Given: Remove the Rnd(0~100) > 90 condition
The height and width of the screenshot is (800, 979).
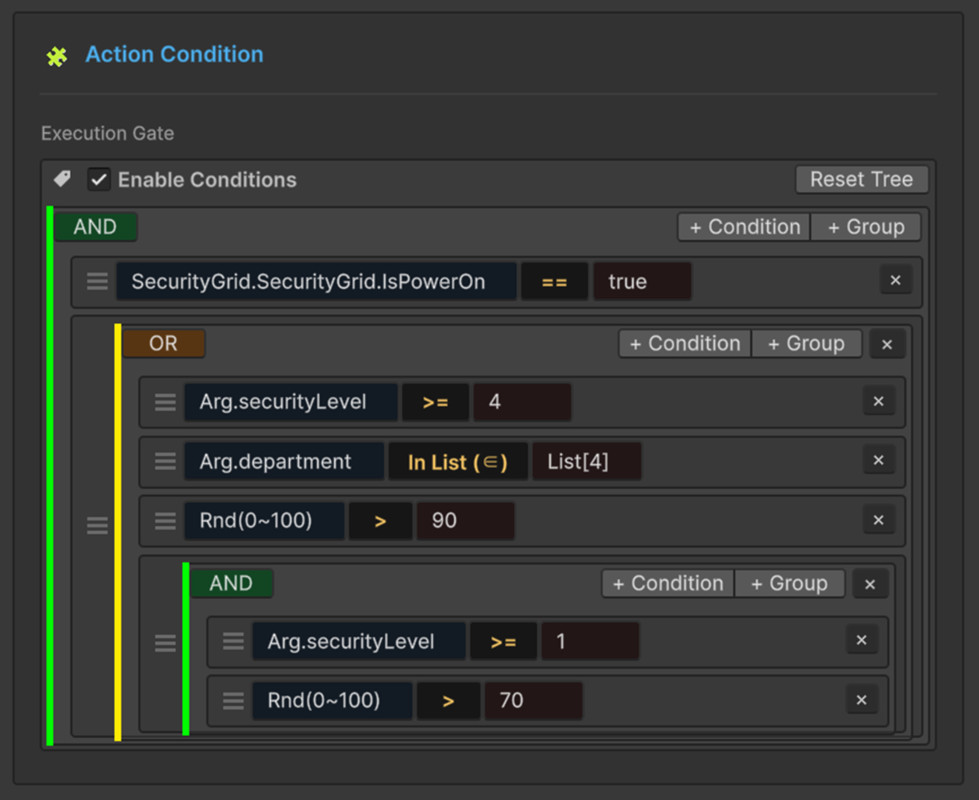Looking at the screenshot, I should [878, 520].
